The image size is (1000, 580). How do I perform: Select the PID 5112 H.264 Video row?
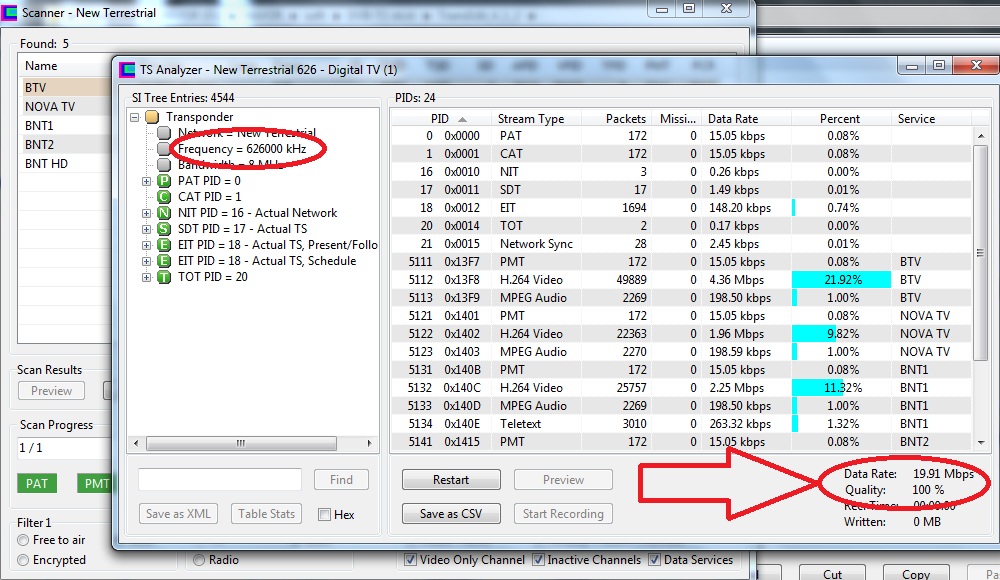coord(681,280)
